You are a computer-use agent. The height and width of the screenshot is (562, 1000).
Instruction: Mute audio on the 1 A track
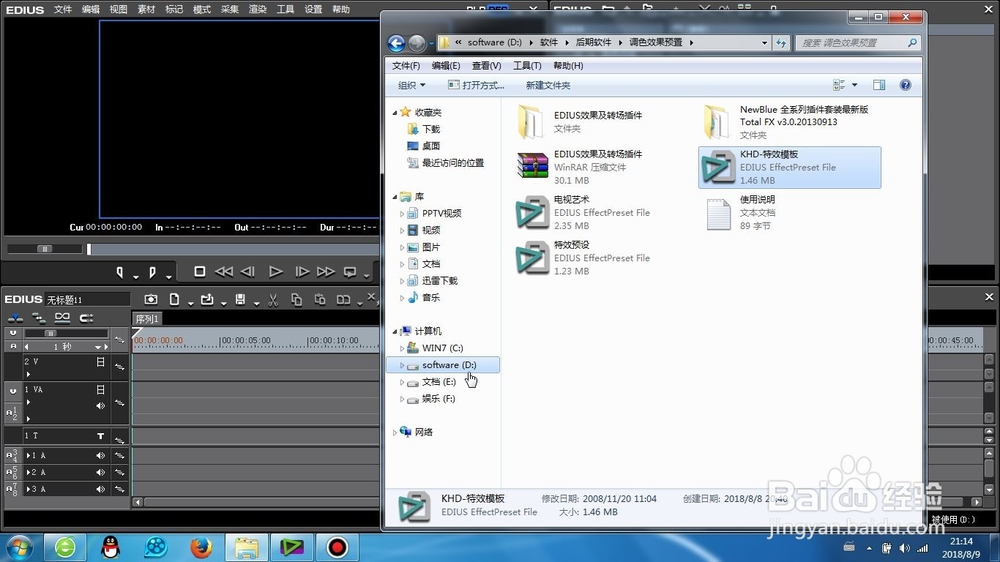coord(100,455)
